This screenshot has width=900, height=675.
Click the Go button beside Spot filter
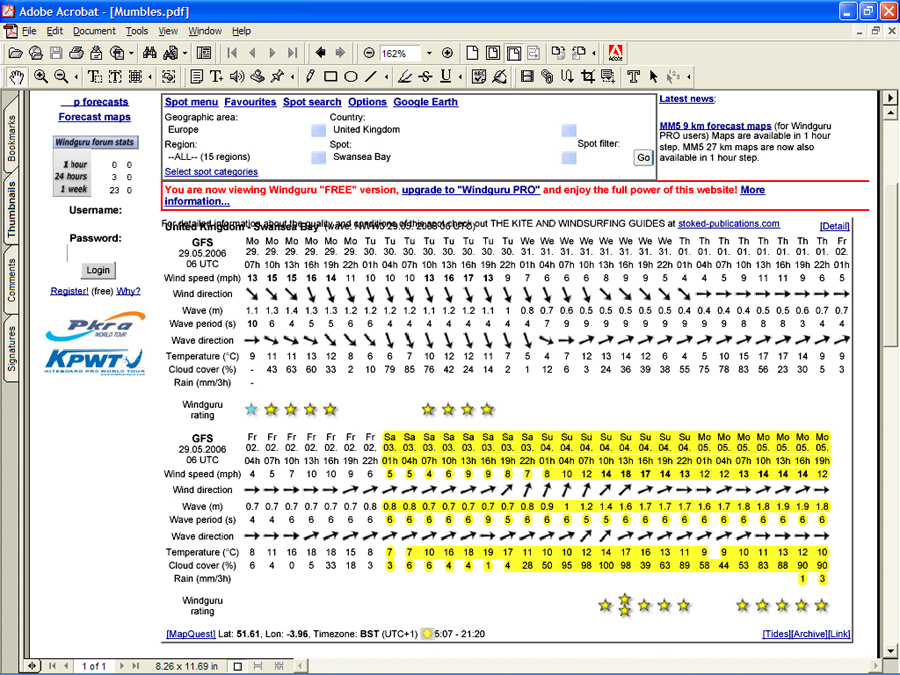click(643, 157)
